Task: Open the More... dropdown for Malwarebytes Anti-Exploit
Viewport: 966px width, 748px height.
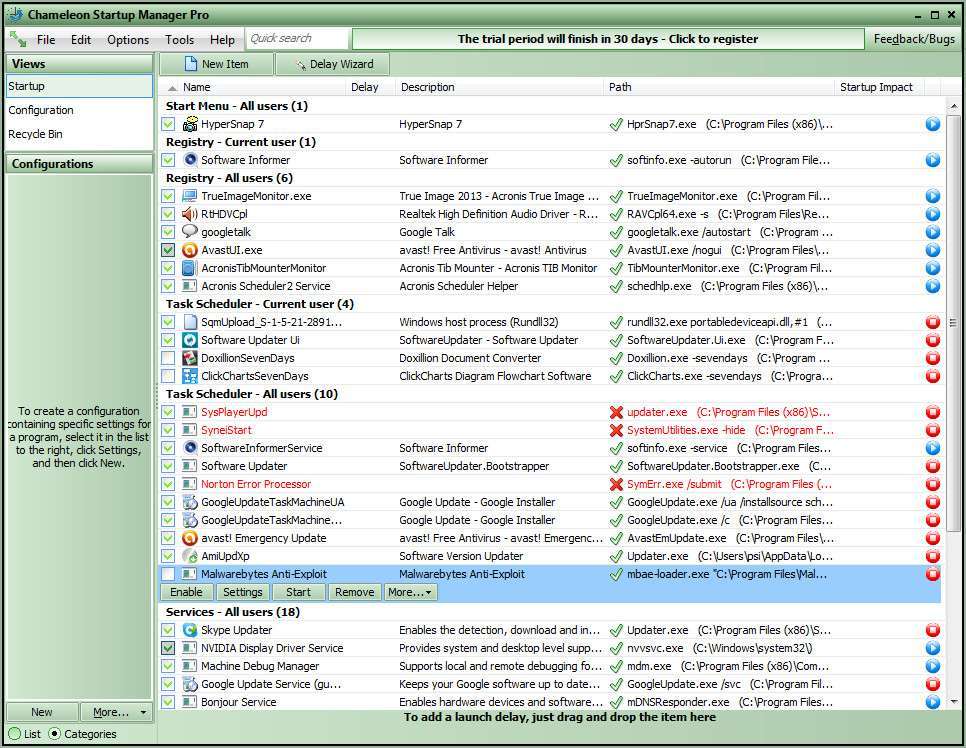Action: (410, 592)
